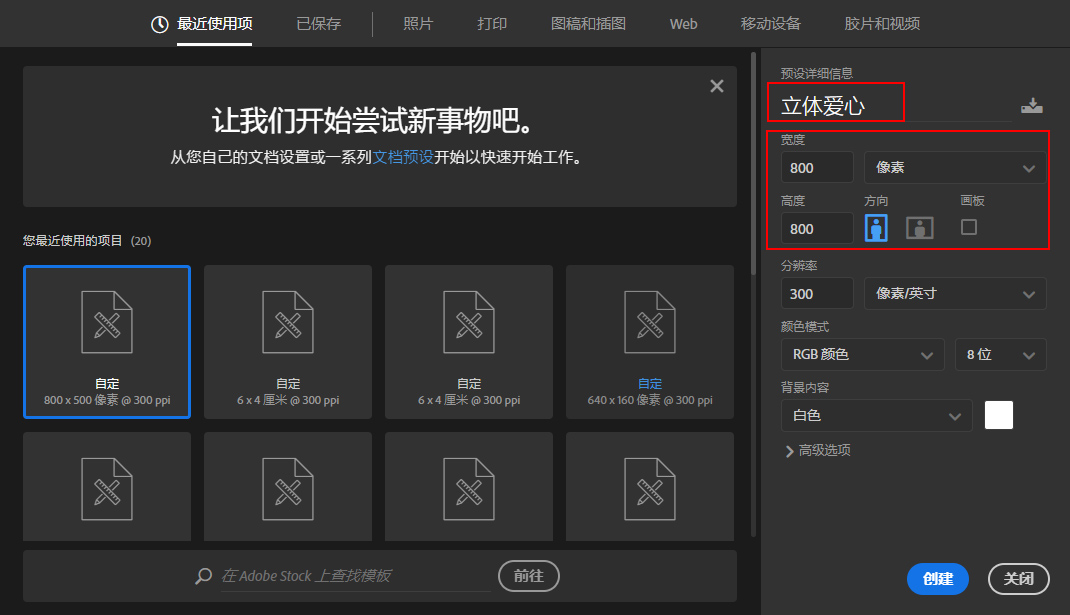Click the 创建 button to create the document

pyautogui.click(x=937, y=579)
